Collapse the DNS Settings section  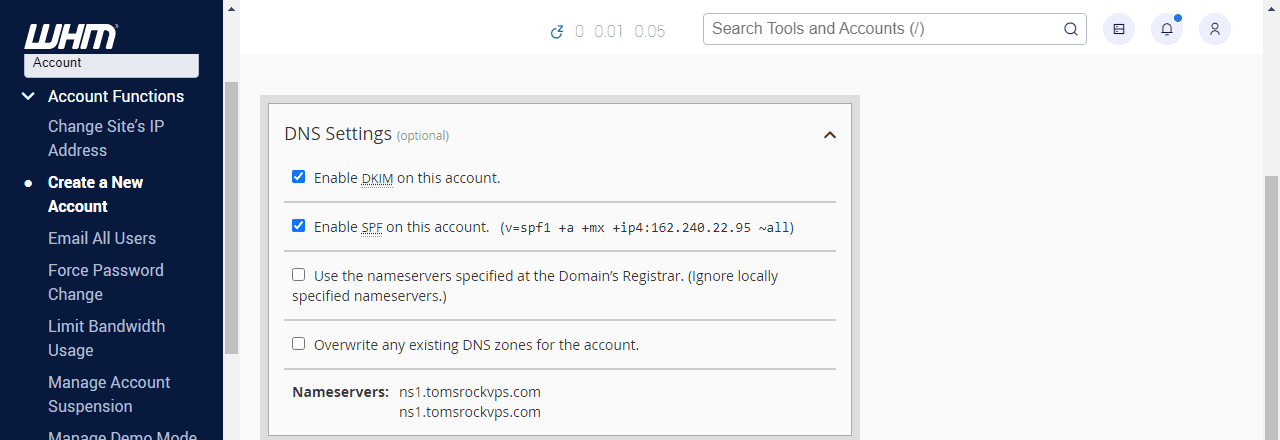pyautogui.click(x=829, y=135)
